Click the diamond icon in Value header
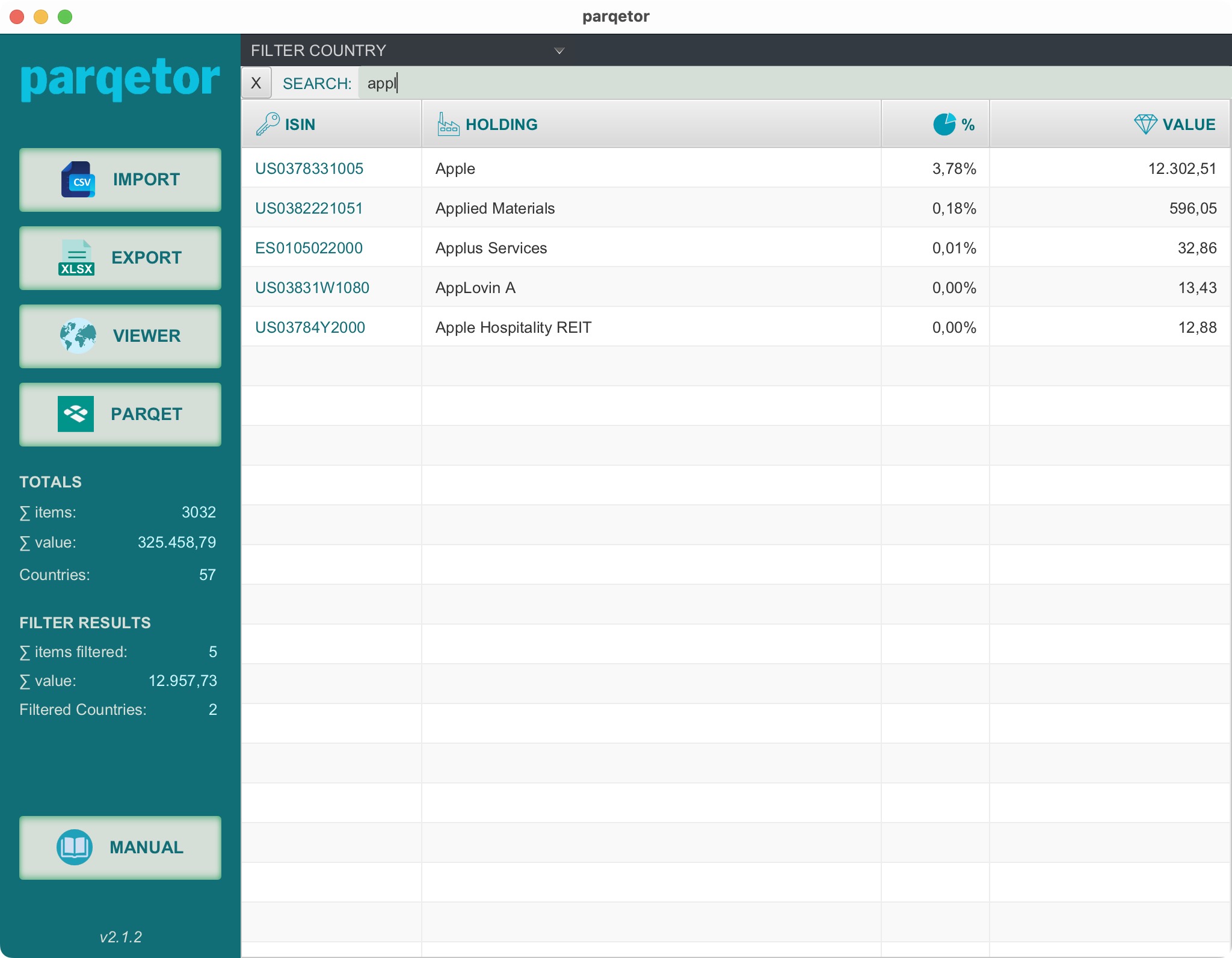Image resolution: width=1232 pixels, height=958 pixels. (1145, 124)
